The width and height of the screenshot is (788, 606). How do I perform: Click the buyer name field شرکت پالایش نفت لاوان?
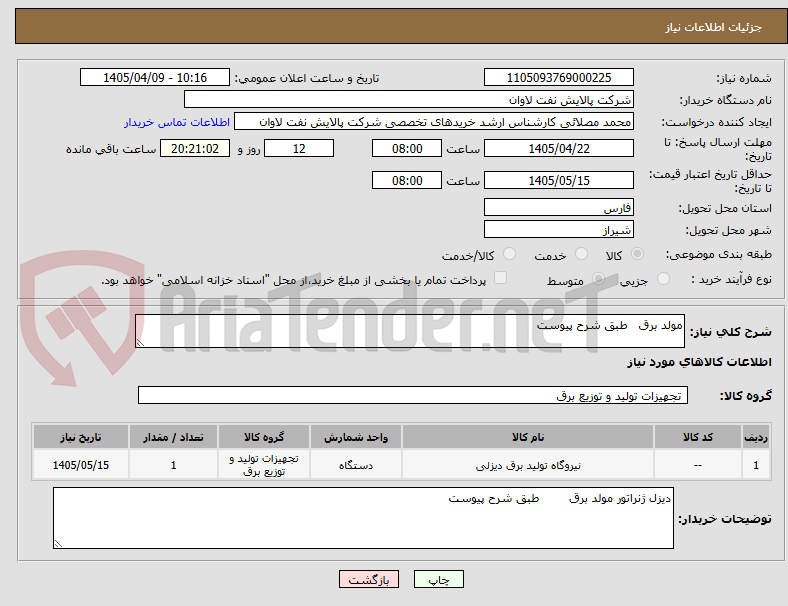(x=409, y=99)
